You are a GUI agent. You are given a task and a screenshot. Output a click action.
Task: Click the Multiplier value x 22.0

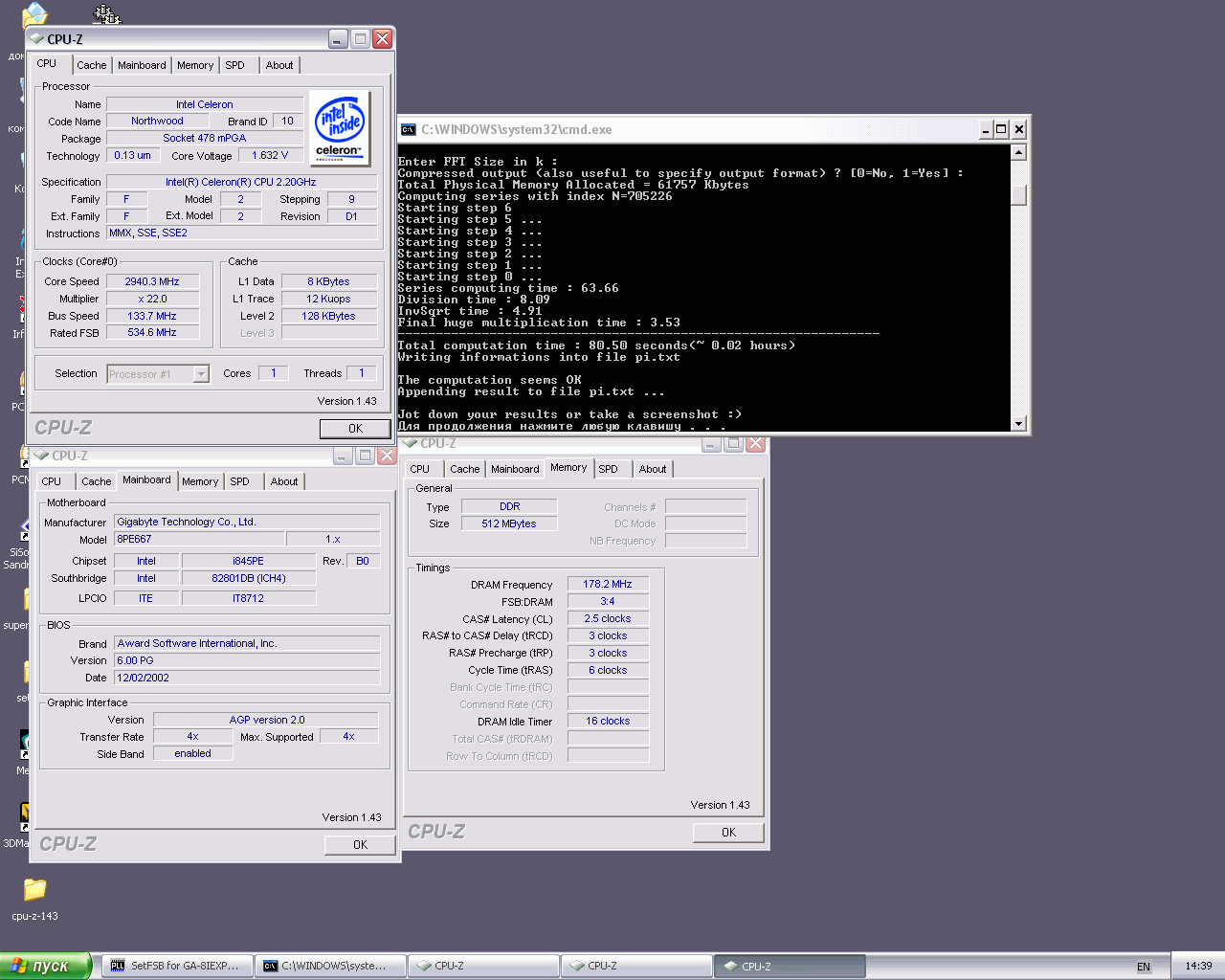click(152, 299)
